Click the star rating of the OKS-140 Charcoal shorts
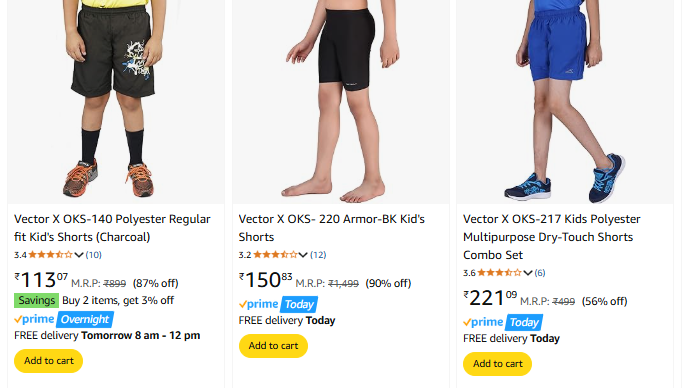The width and height of the screenshot is (682, 388). [x=50, y=255]
